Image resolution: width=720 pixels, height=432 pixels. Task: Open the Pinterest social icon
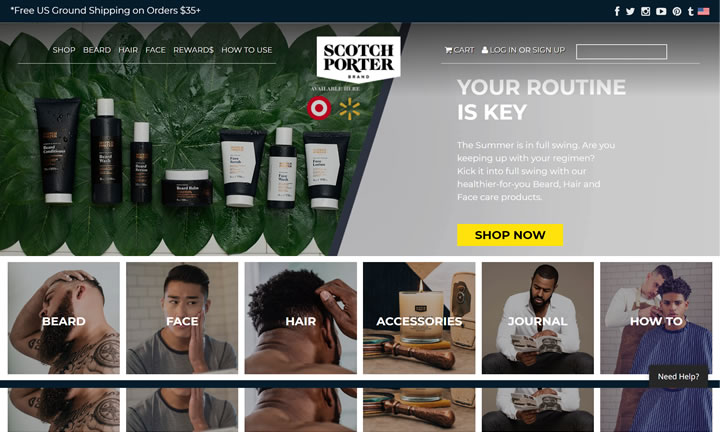click(x=677, y=11)
